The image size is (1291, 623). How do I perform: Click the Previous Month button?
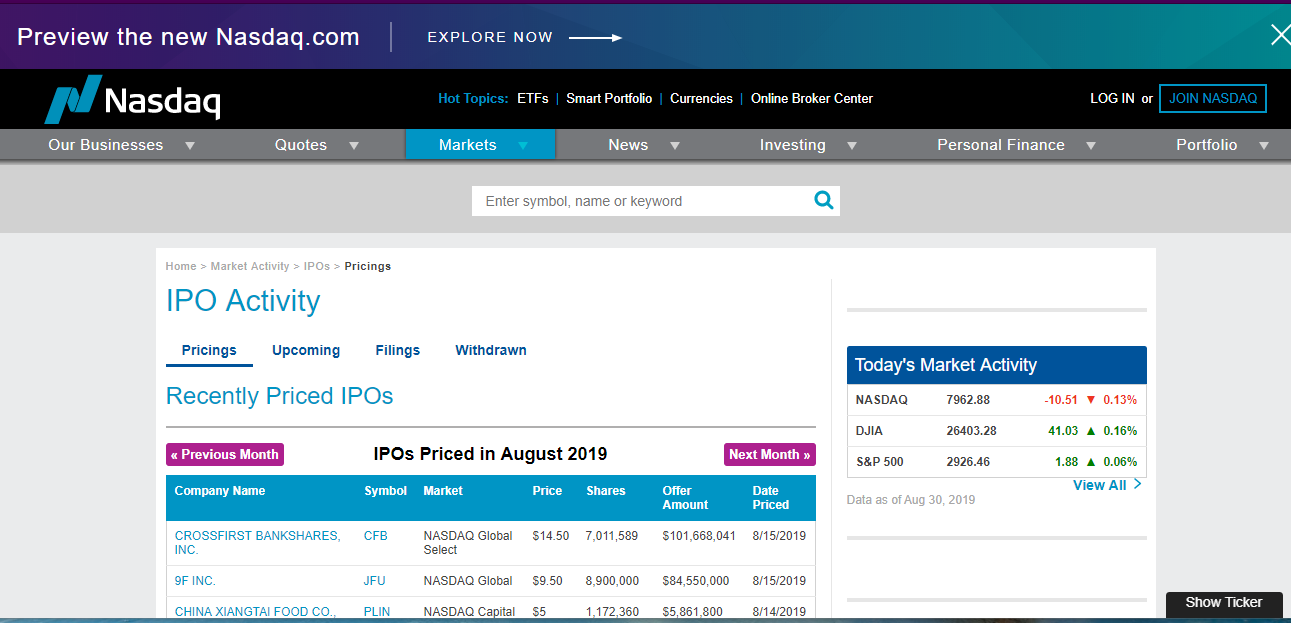tap(225, 454)
